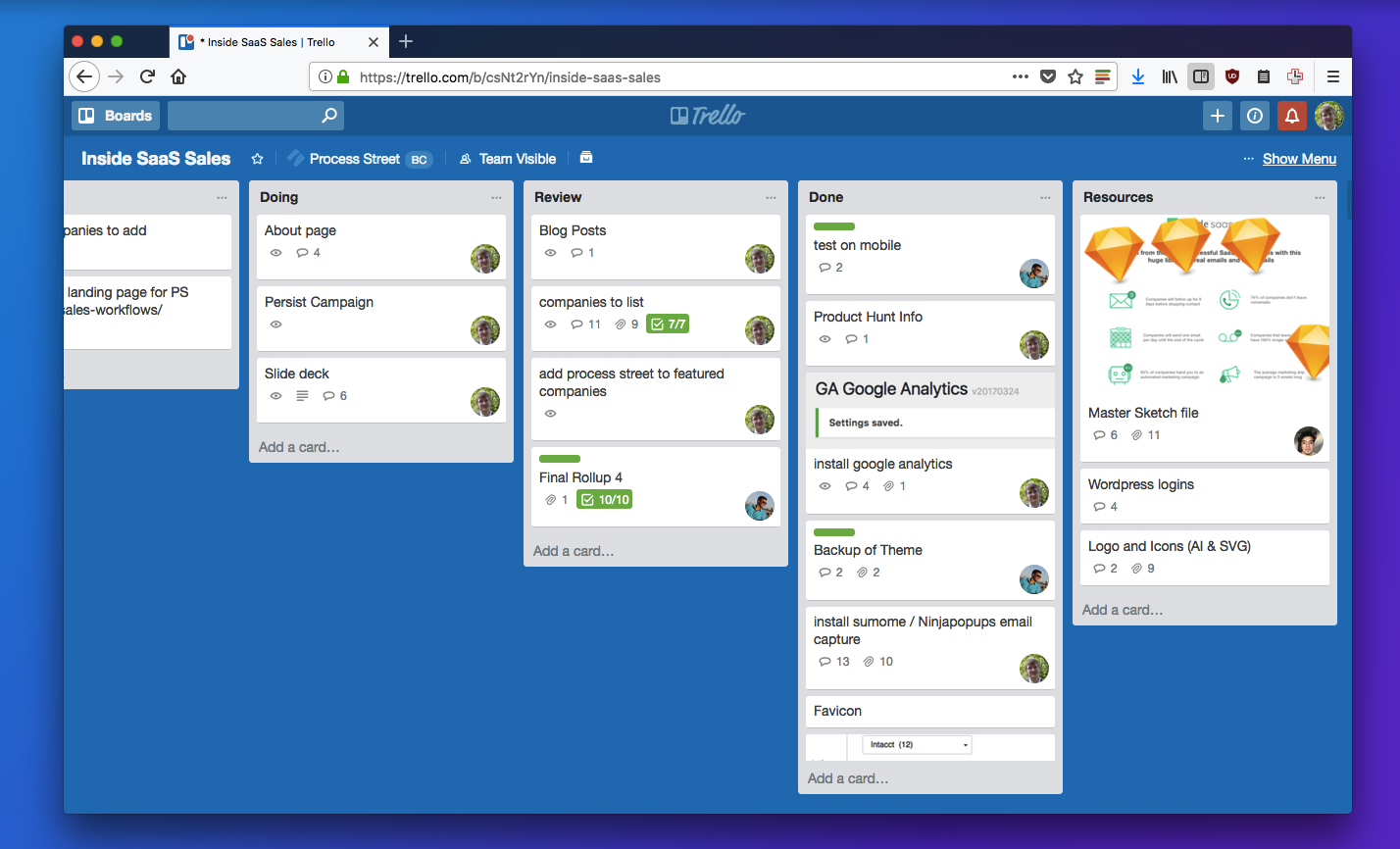Change Team Visible visibility setting
Screen dimensions: 1400x849
coord(508,159)
